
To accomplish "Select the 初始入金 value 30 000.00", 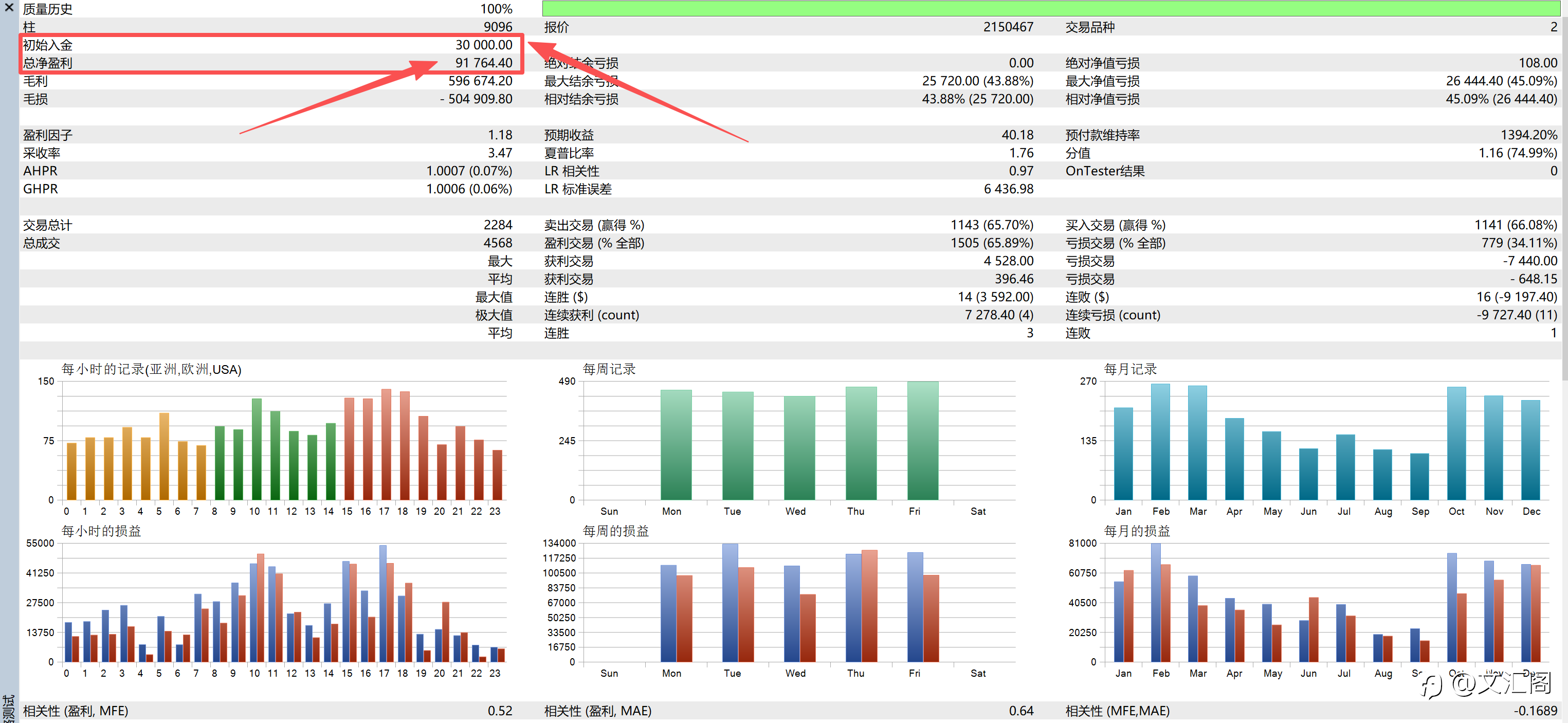I will (483, 45).
